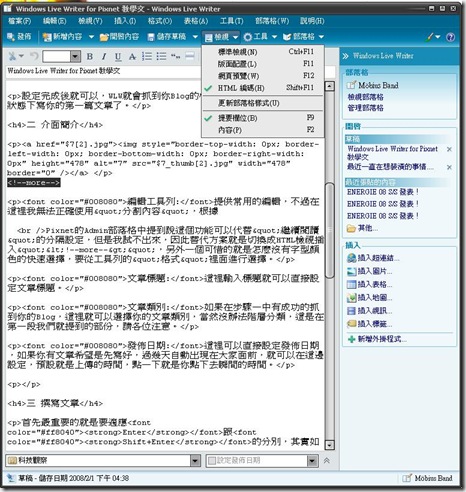Open the 新增內容 dropdown arrow
The width and height of the screenshot is (466, 492).
(x=91, y=37)
